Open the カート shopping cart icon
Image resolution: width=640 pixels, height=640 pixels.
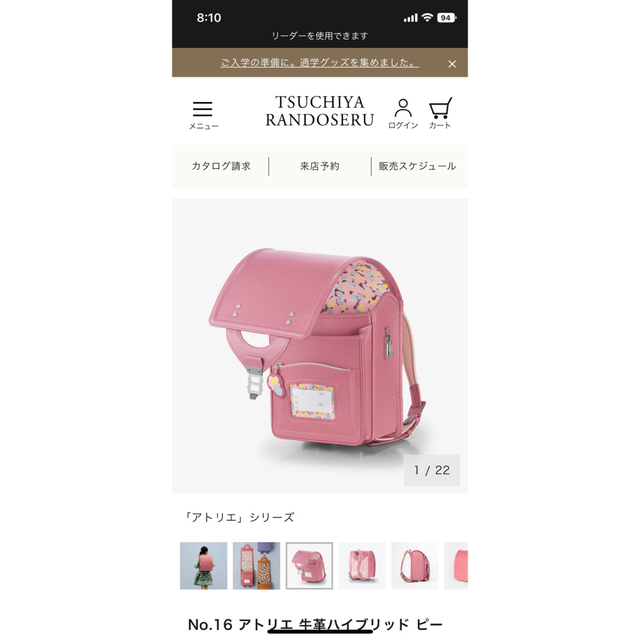[x=440, y=113]
